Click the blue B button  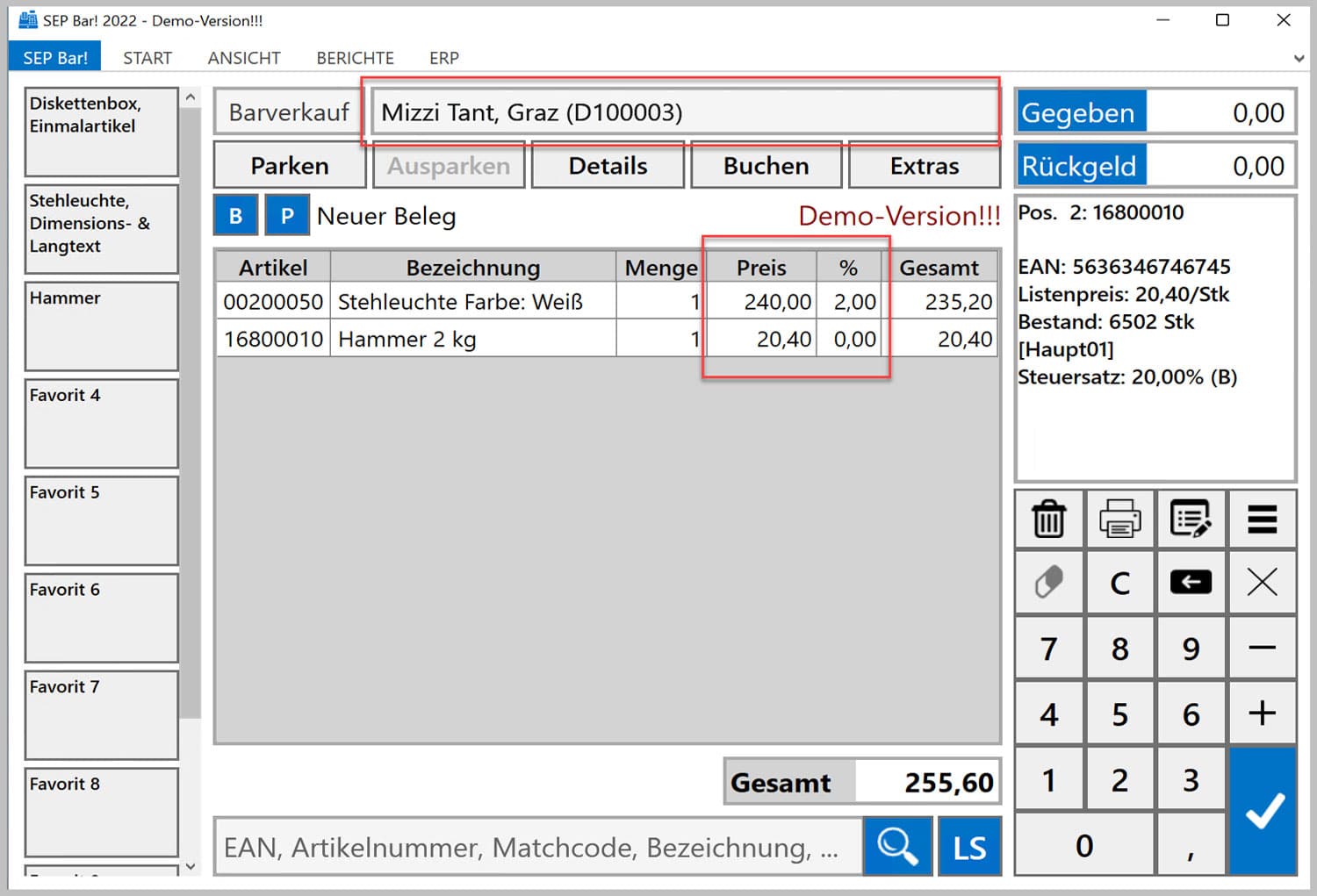tap(235, 216)
